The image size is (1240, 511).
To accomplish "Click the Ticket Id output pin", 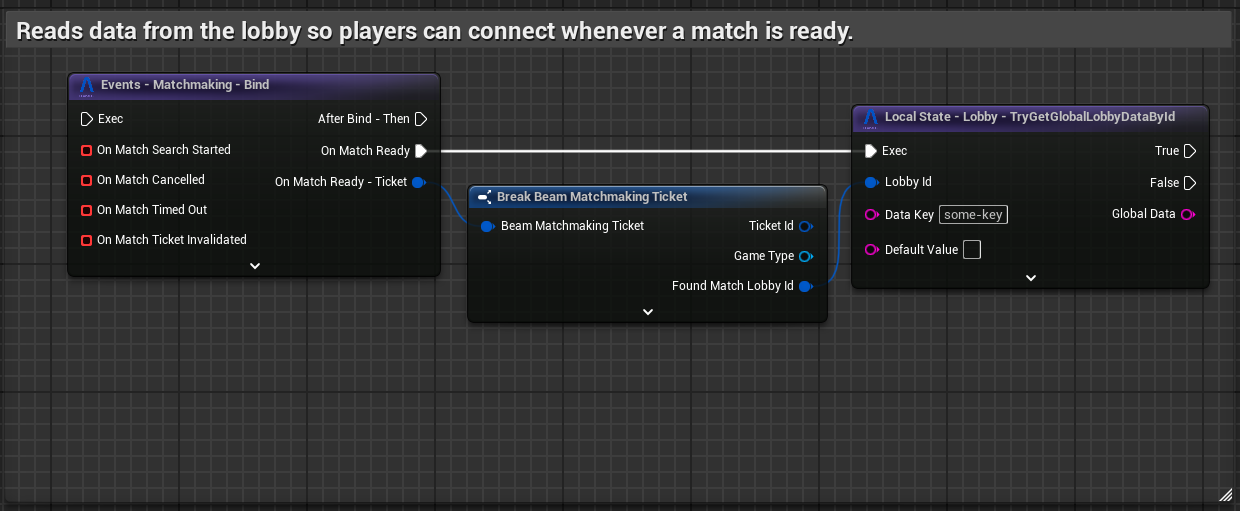I will pyautogui.click(x=805, y=226).
